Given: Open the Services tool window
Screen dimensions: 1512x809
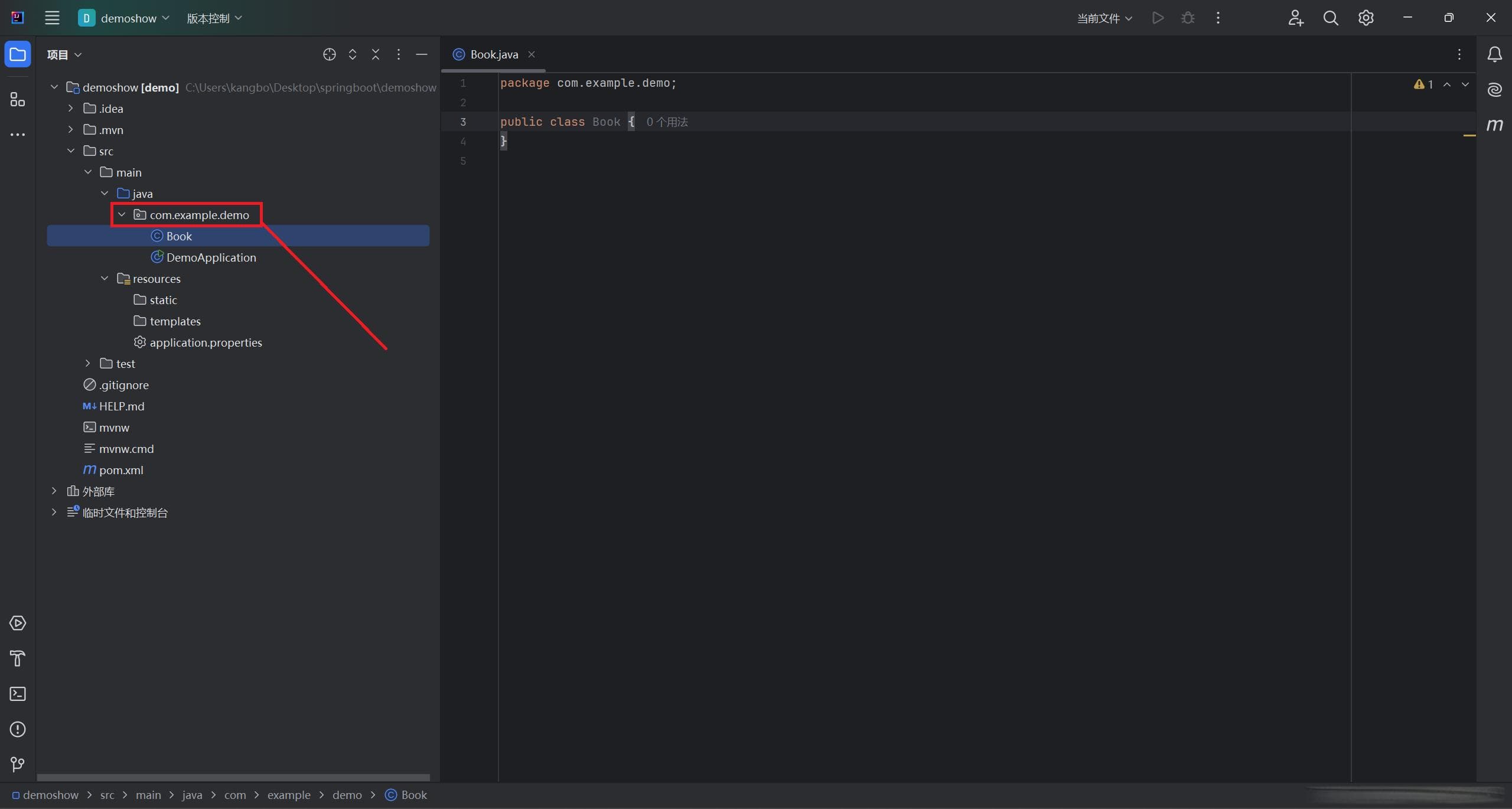Looking at the screenshot, I should (x=18, y=623).
